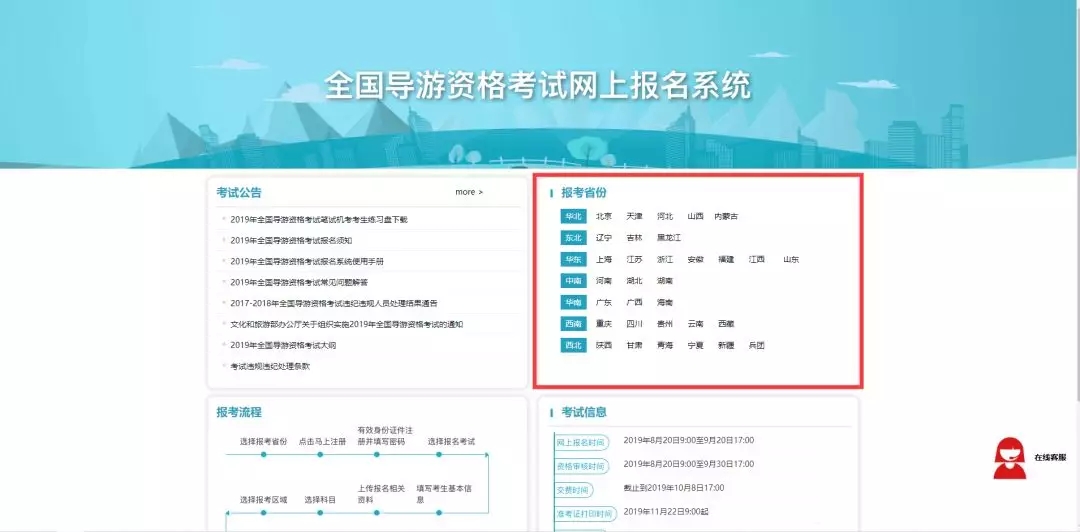This screenshot has width=1080, height=532.
Task: Choose 陕西 as exam province
Action: [604, 346]
